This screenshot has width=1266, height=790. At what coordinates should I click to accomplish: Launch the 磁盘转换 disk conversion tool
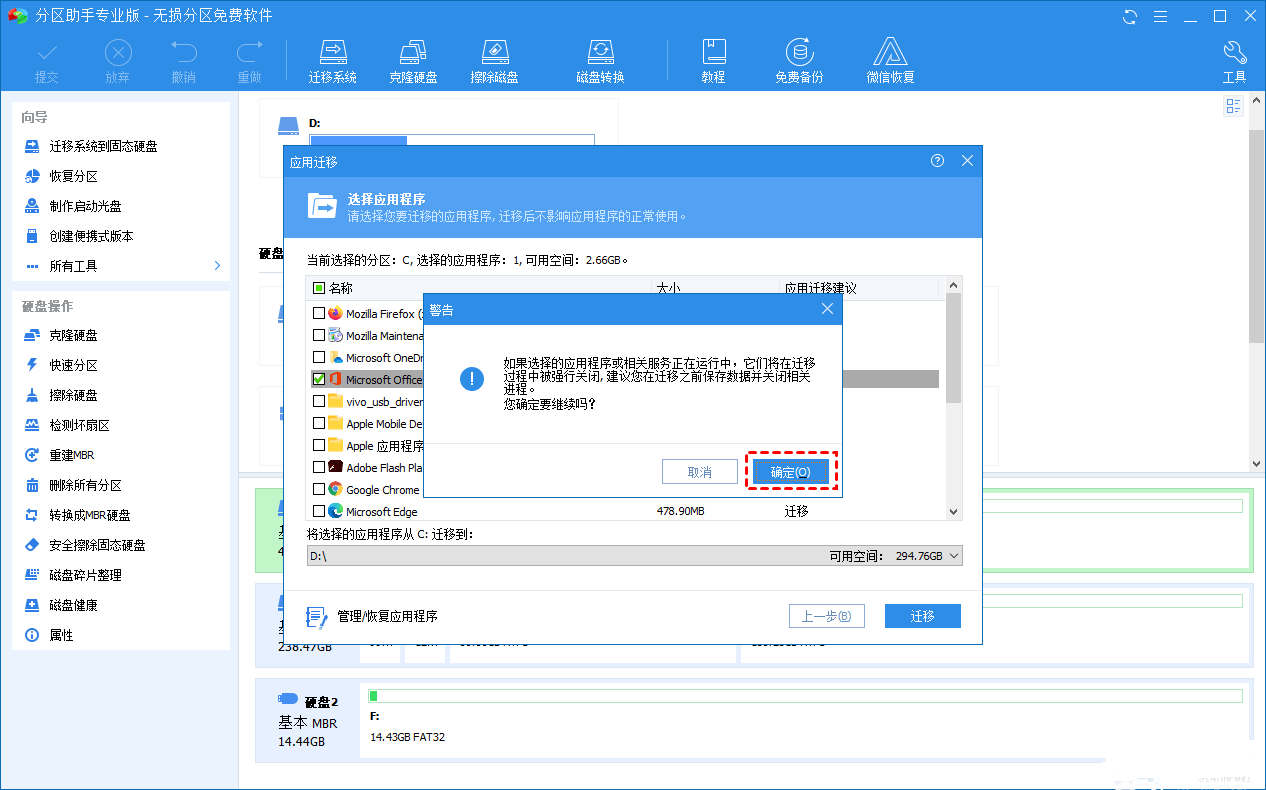tap(600, 58)
